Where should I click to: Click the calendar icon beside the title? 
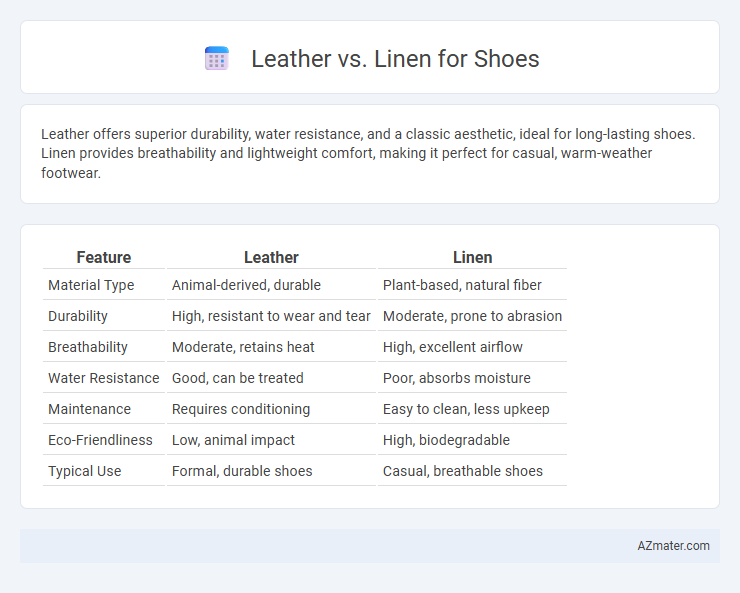[x=217, y=58]
